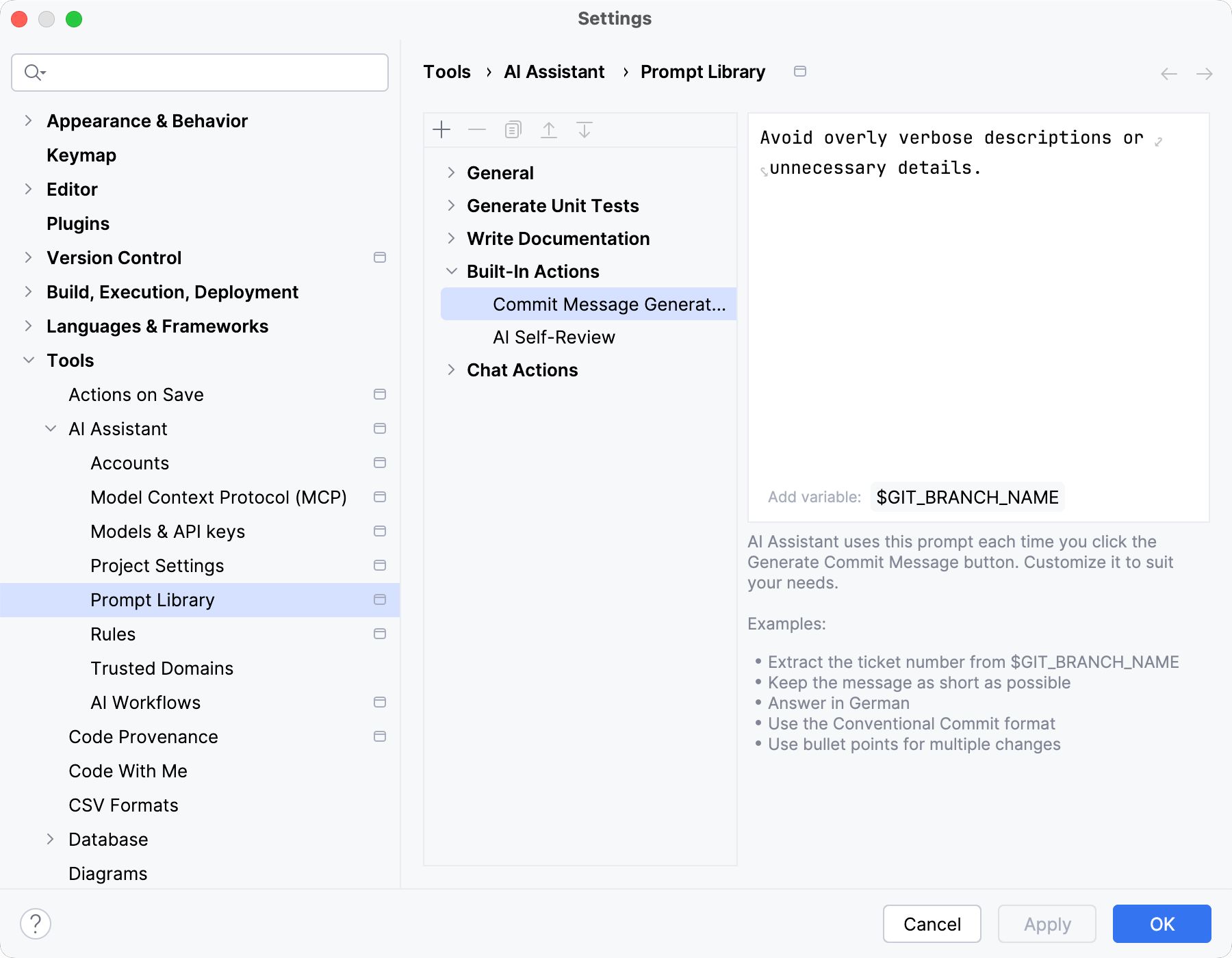Screen dimensions: 1232x958
Task: Expand the Generate Unit Tests group
Action: coord(451,205)
